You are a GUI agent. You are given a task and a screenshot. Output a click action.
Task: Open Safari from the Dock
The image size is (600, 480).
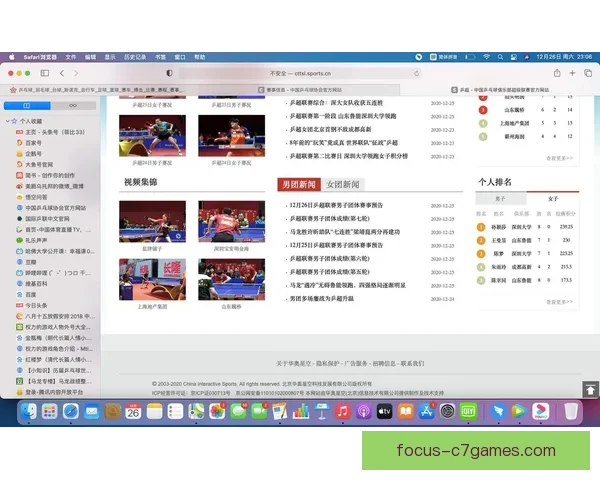click(71, 411)
